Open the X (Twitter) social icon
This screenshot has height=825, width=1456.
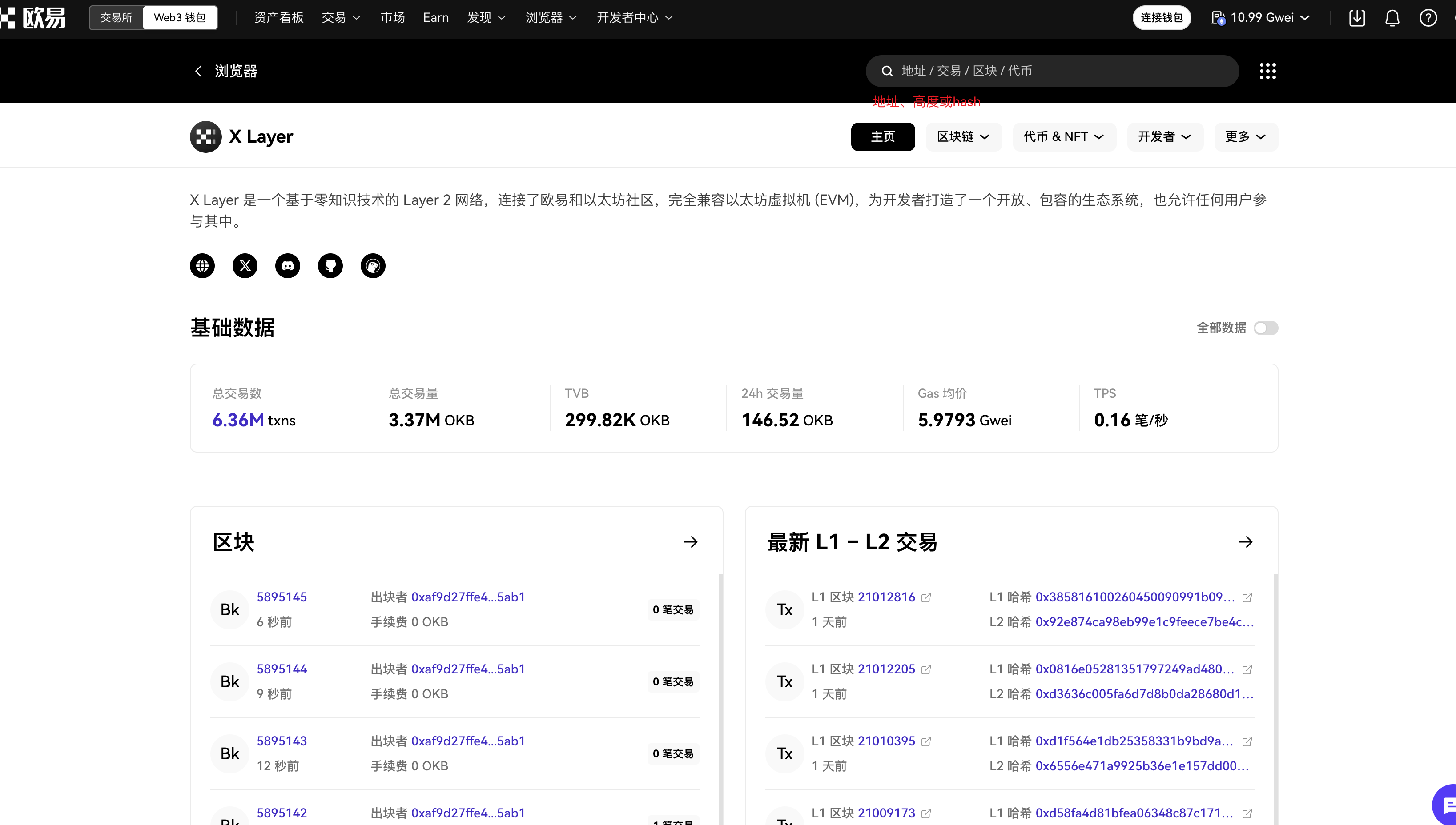point(245,266)
